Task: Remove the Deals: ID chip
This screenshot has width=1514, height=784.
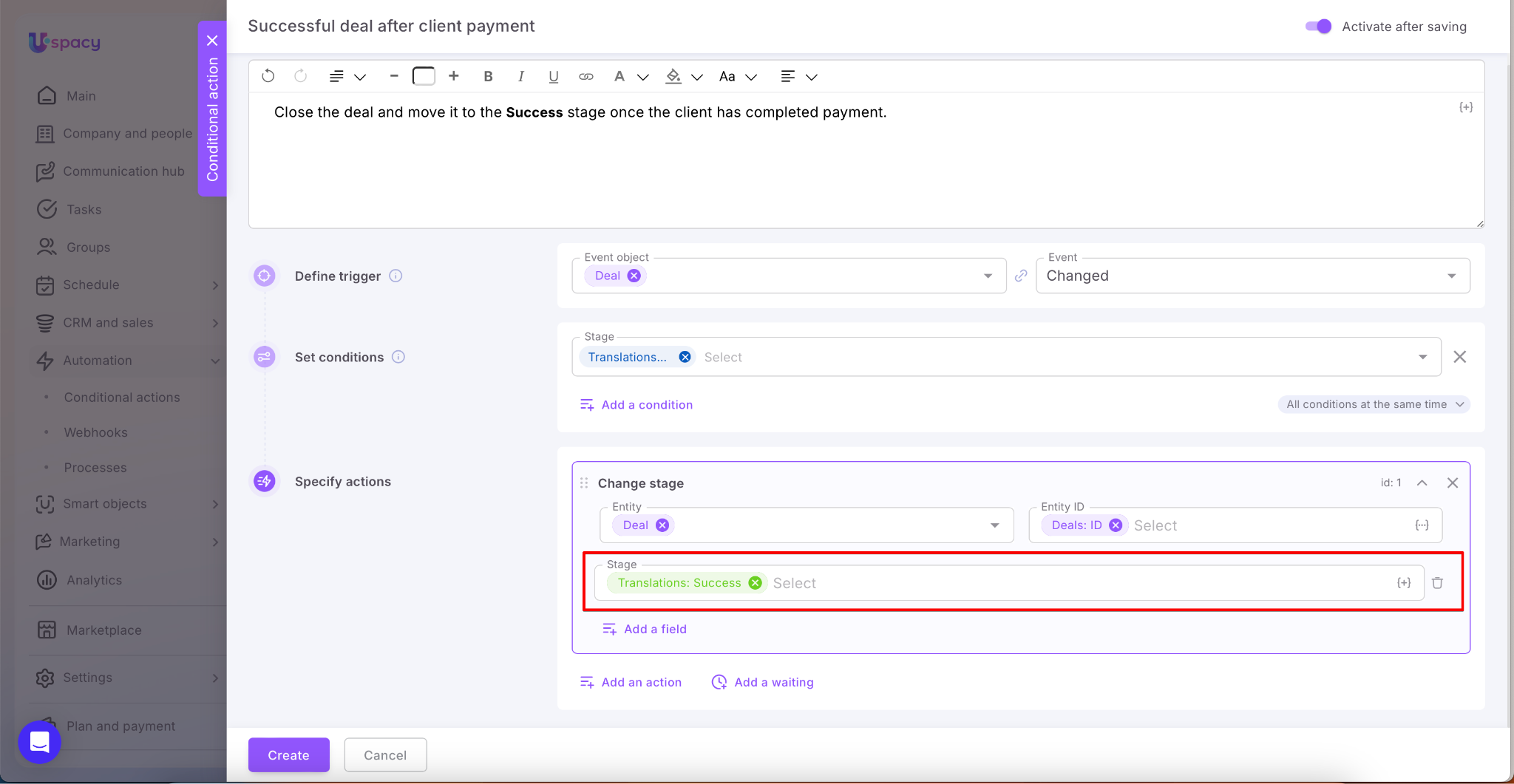Action: click(x=1116, y=525)
